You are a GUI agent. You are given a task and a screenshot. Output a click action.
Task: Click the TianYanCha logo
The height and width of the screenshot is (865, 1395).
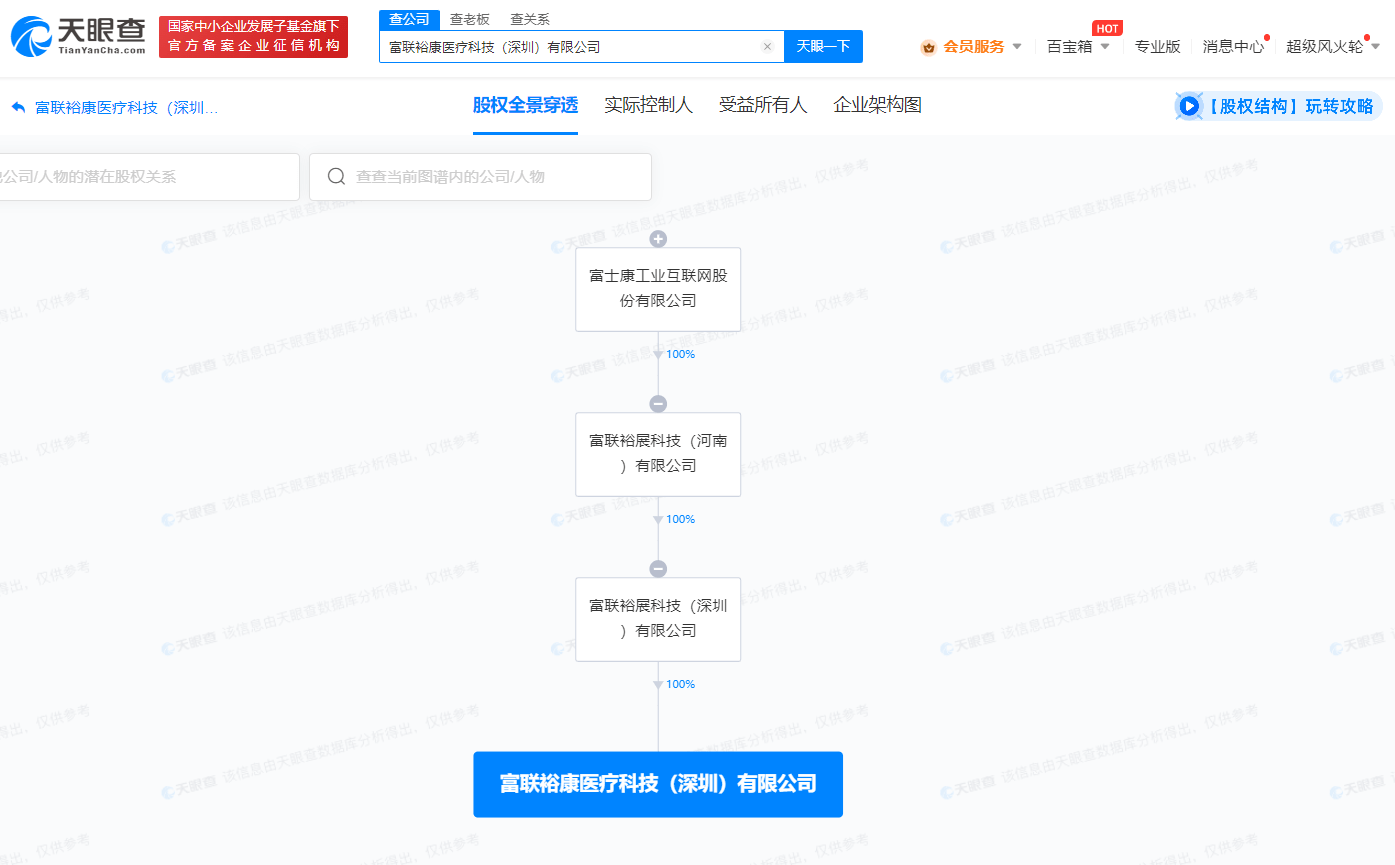click(78, 37)
